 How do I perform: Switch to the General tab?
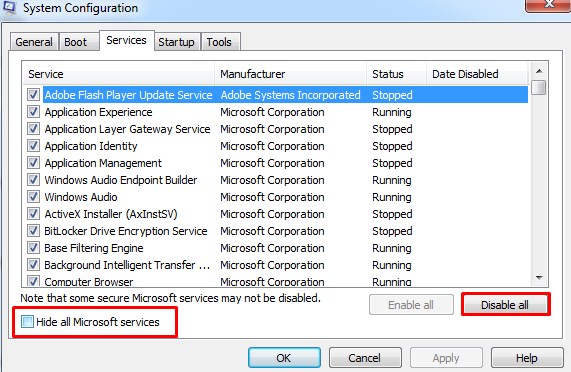[x=34, y=42]
